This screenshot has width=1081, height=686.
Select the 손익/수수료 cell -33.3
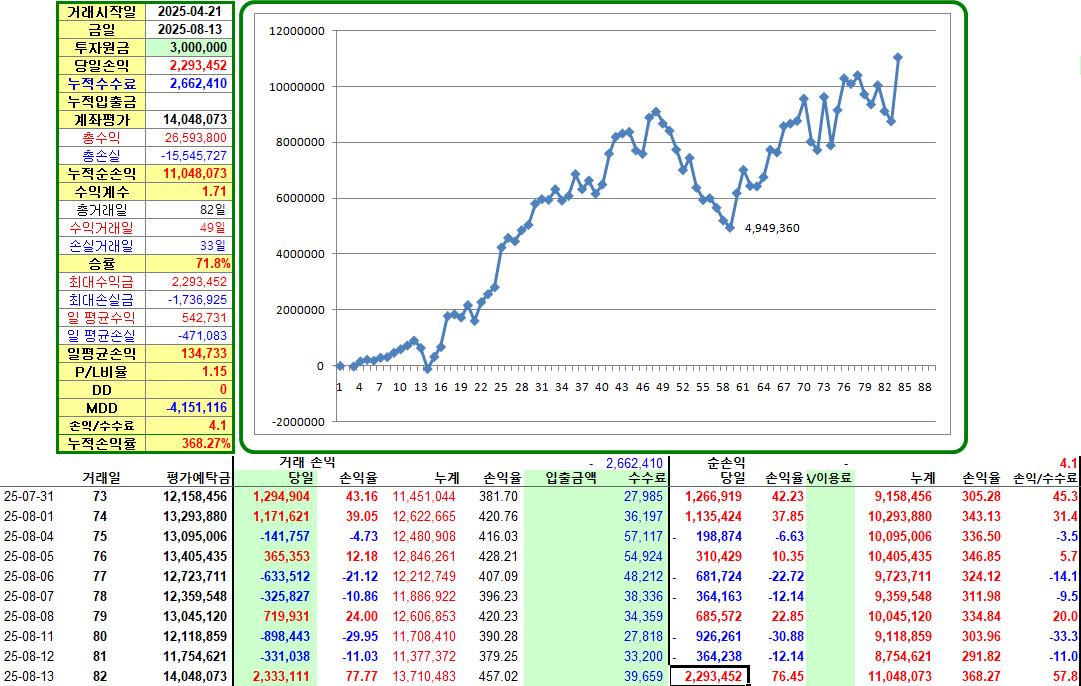(1062, 636)
